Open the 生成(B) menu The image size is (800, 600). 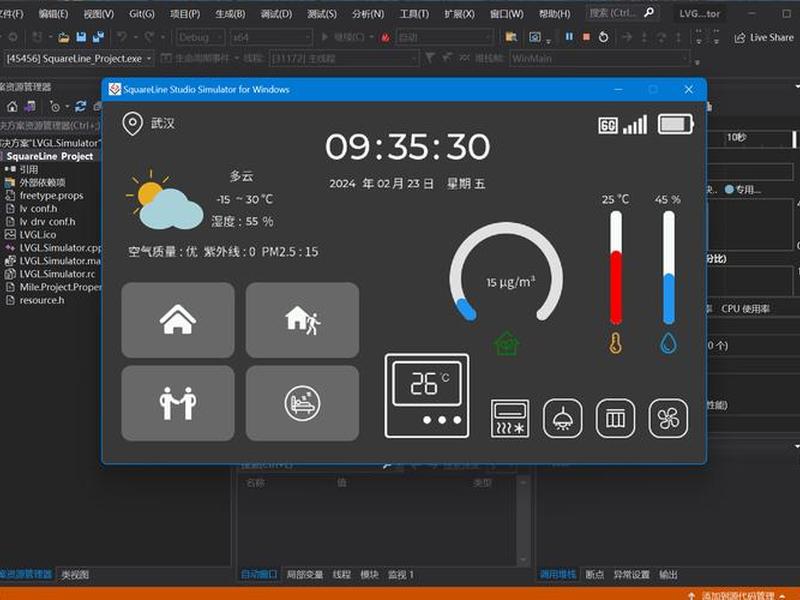[x=230, y=14]
